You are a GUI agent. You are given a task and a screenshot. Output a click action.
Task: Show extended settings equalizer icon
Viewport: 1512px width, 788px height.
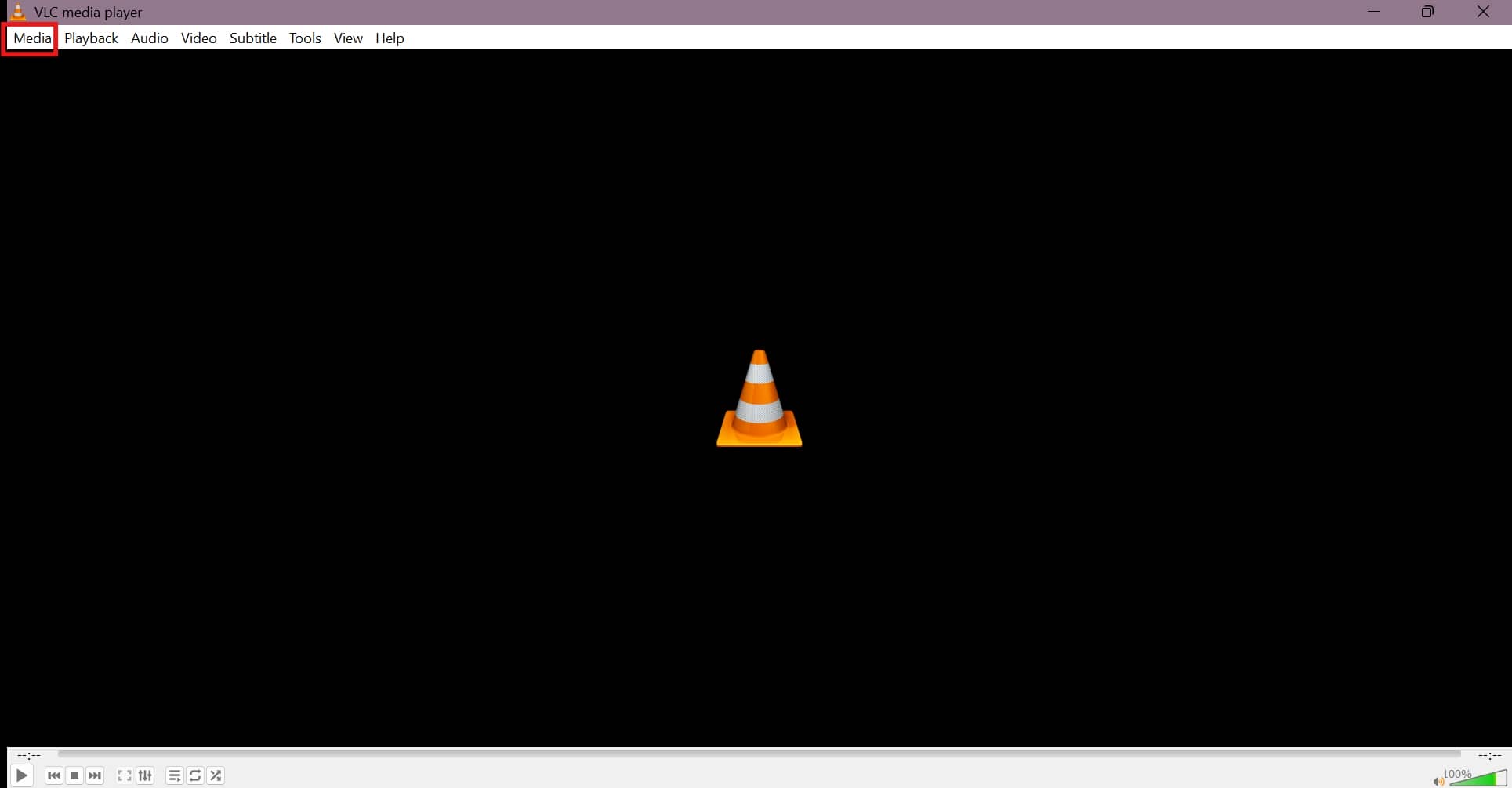pos(145,775)
